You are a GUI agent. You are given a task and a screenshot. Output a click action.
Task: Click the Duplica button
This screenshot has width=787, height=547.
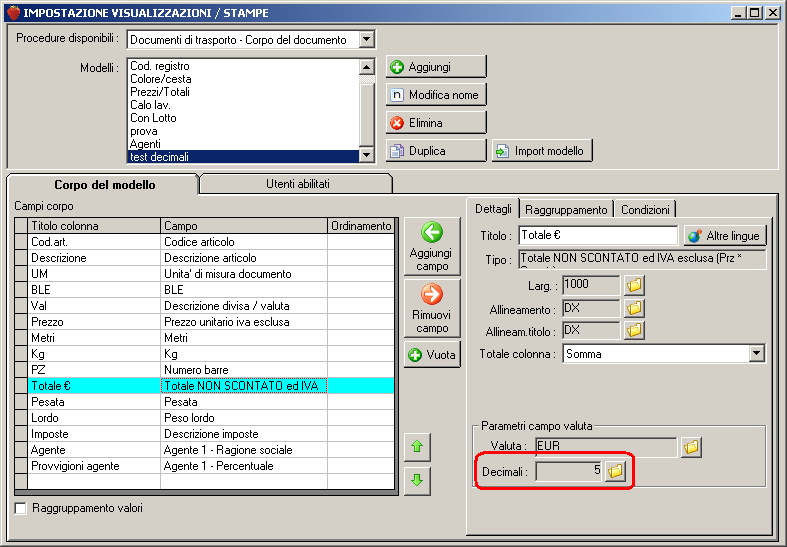tap(436, 151)
